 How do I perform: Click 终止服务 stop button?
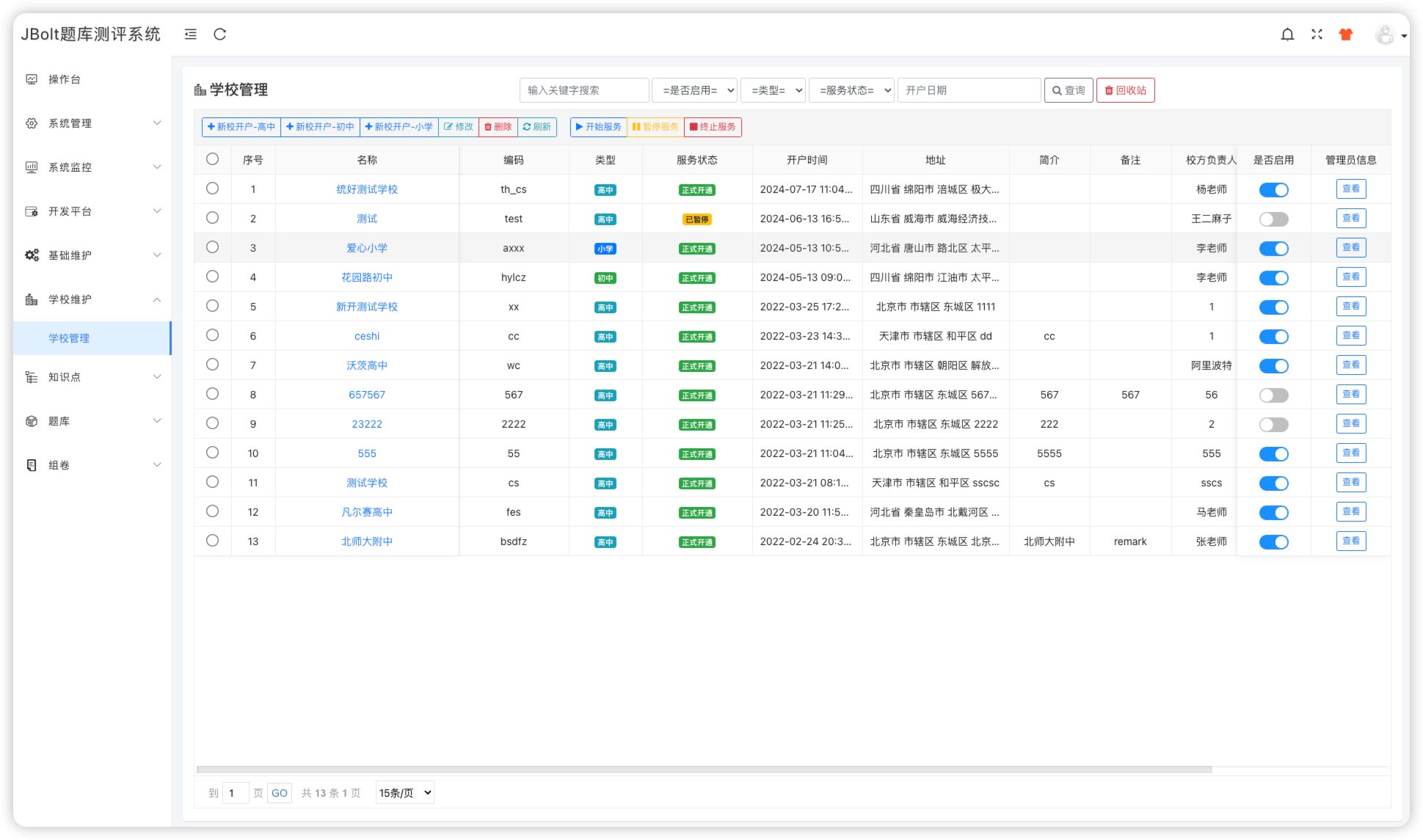click(x=713, y=127)
